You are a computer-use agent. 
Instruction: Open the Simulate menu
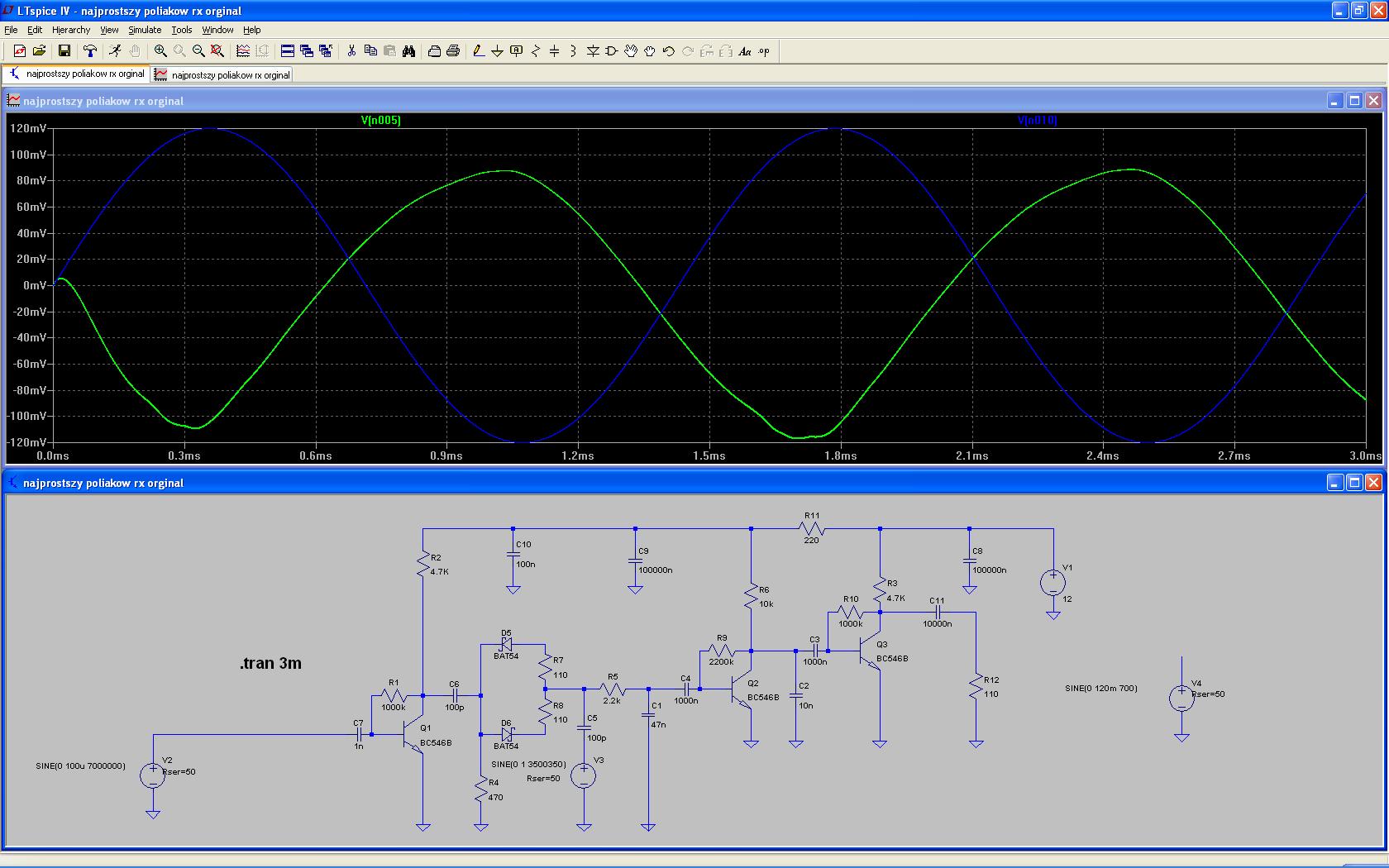coord(145,30)
